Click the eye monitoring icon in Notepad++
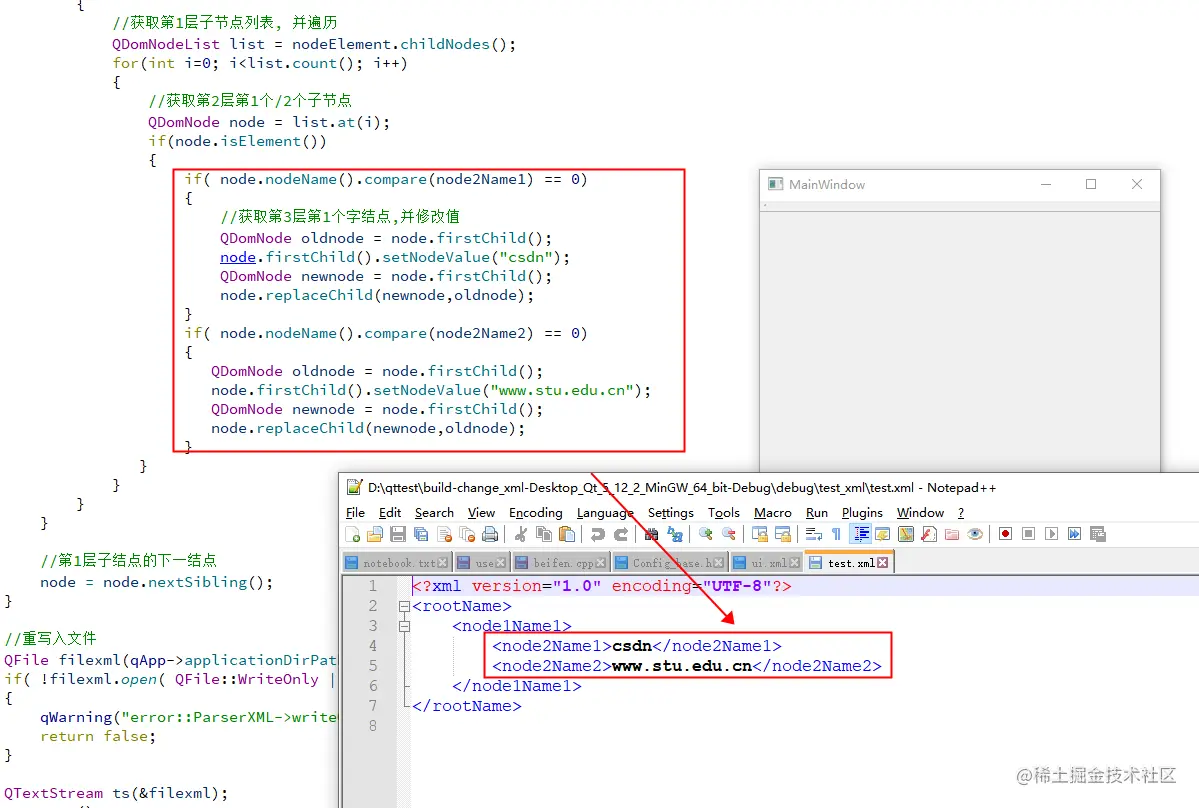 975,534
